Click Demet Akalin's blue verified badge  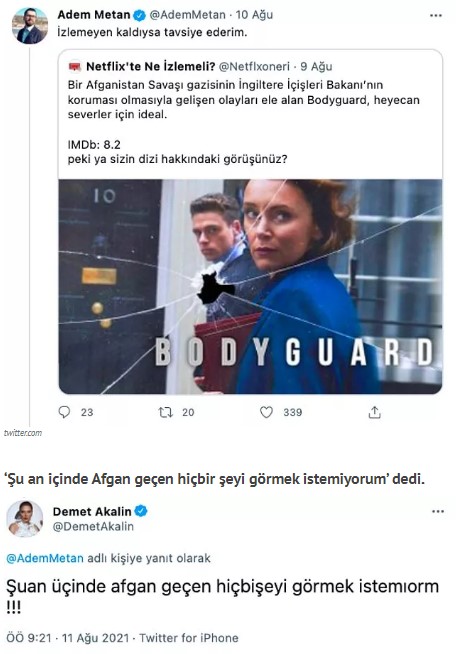tap(141, 511)
